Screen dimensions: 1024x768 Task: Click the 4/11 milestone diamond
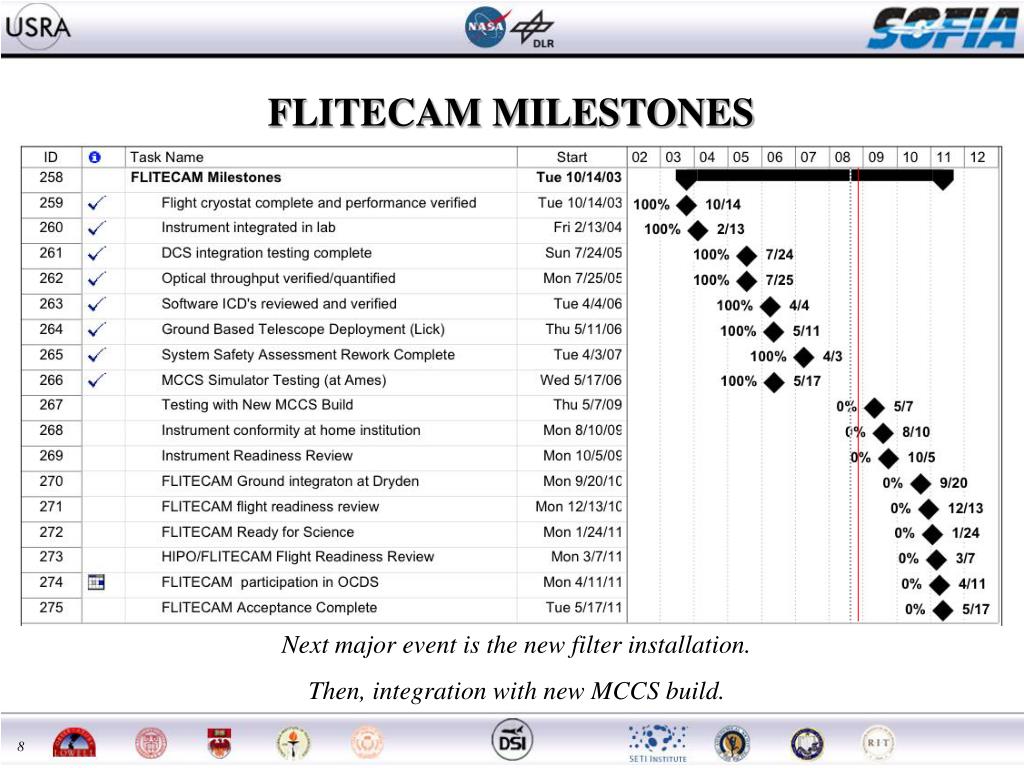tap(940, 585)
